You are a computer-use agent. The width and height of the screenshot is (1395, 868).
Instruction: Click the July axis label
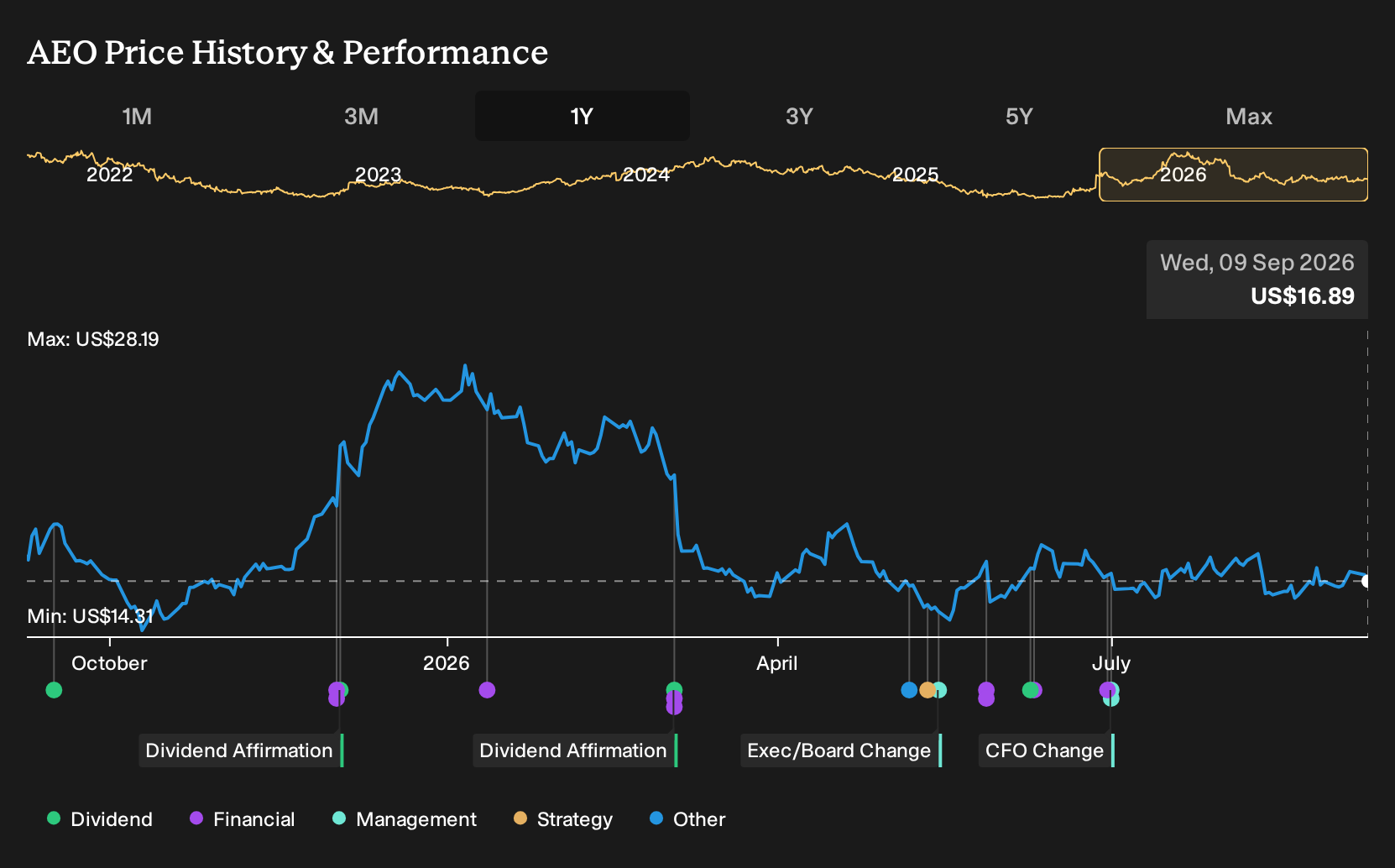[1111, 663]
